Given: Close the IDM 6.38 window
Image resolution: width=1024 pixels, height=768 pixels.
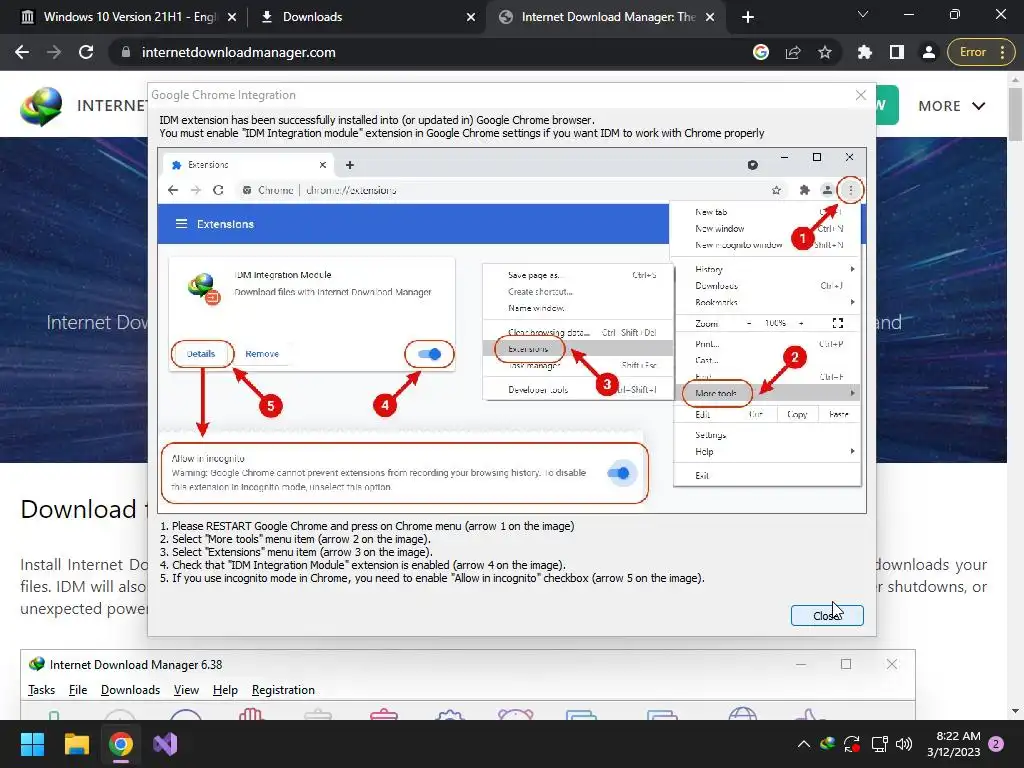Looking at the screenshot, I should point(892,664).
